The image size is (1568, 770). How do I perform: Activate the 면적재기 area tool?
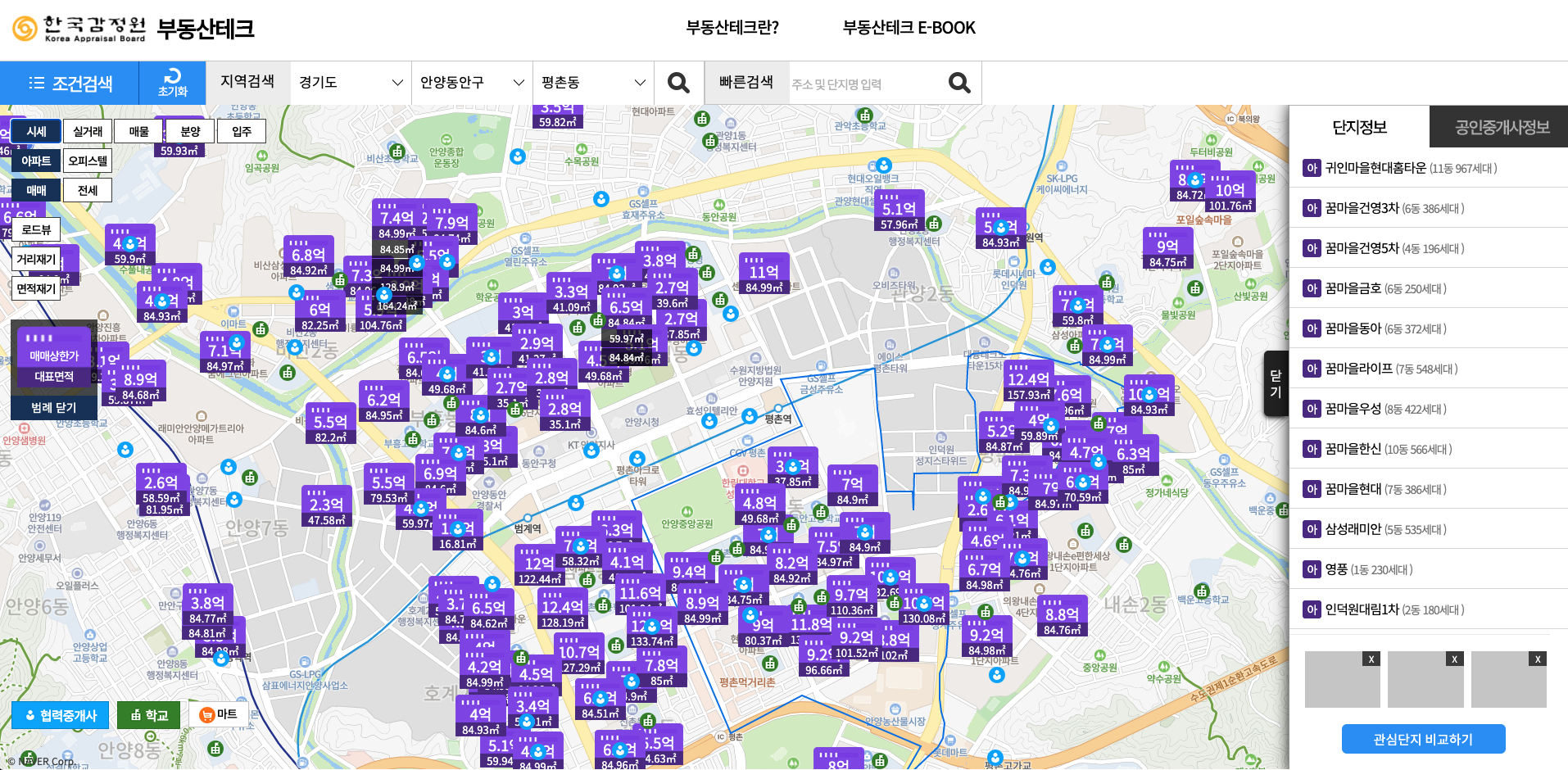(x=36, y=289)
